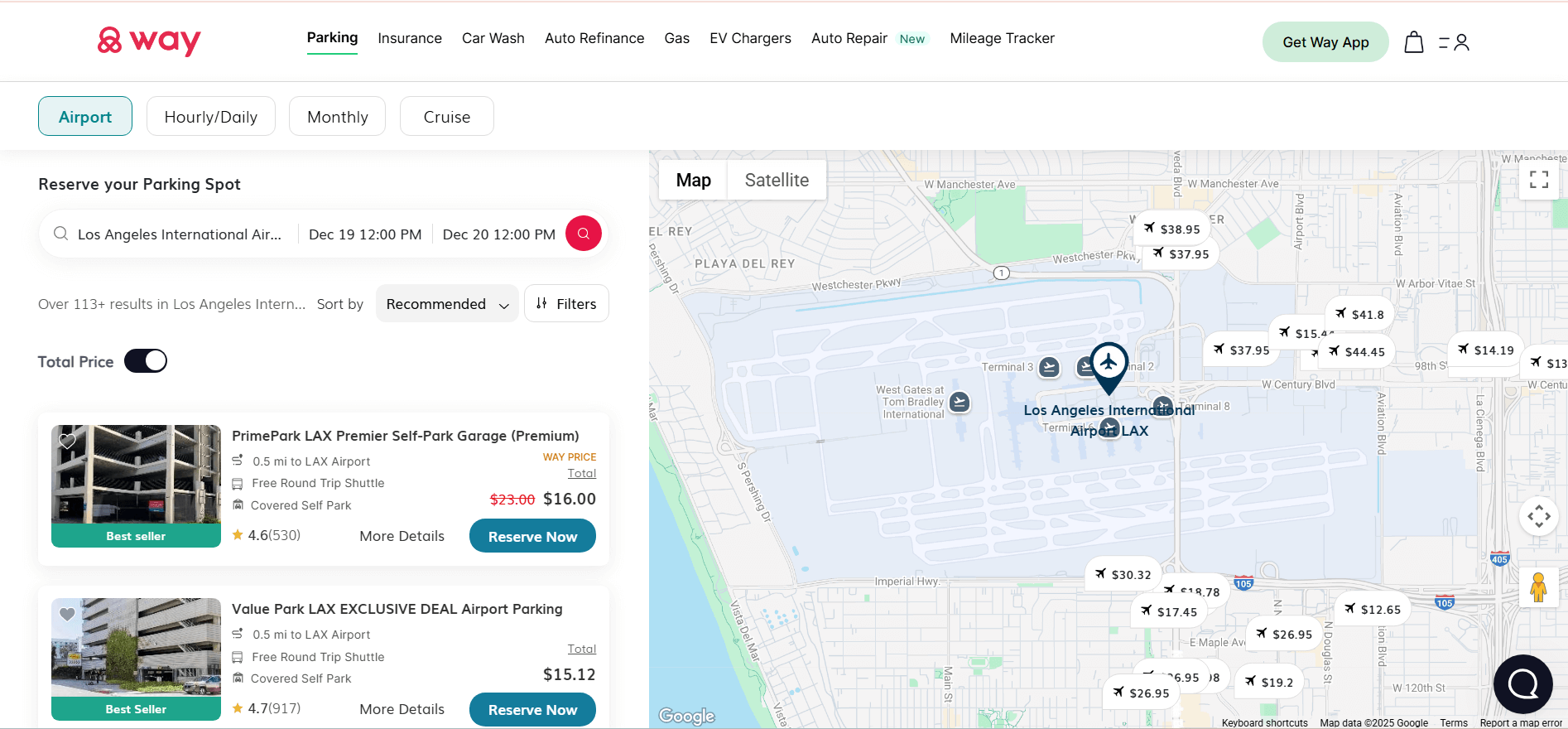Select the Map view tab
1568x729 pixels.
(693, 180)
